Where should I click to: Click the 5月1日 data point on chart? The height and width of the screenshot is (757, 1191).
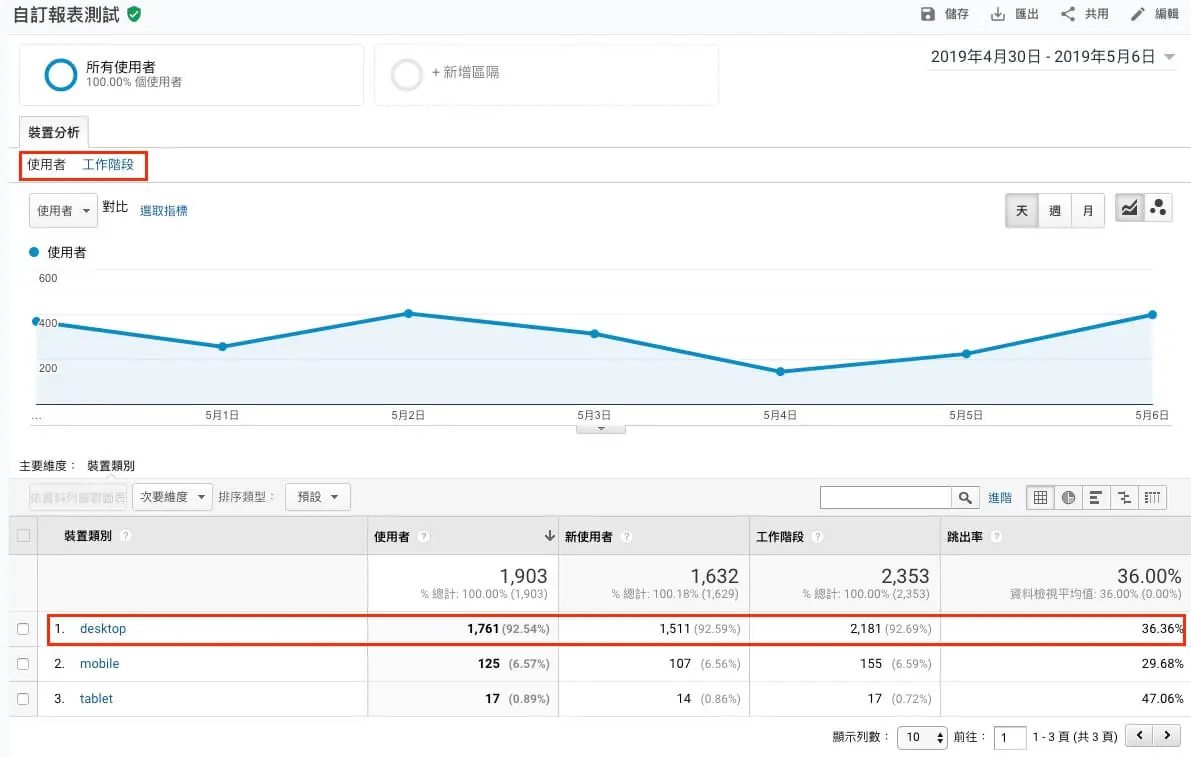point(223,347)
